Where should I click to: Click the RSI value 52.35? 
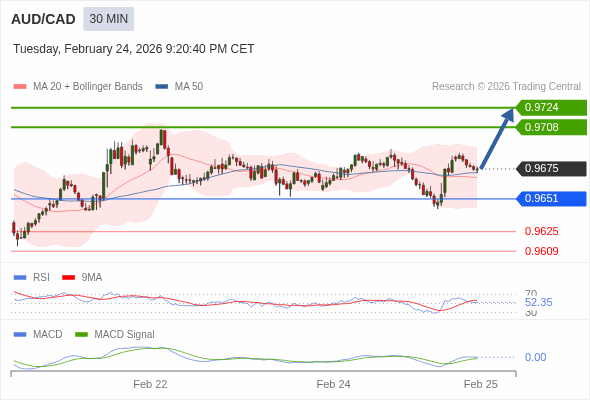point(538,302)
